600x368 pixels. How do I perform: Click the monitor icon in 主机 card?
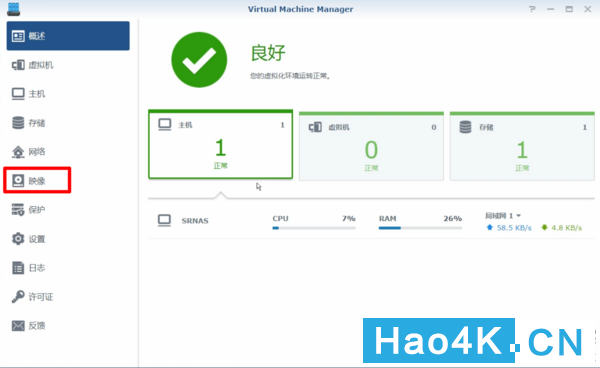tap(165, 125)
